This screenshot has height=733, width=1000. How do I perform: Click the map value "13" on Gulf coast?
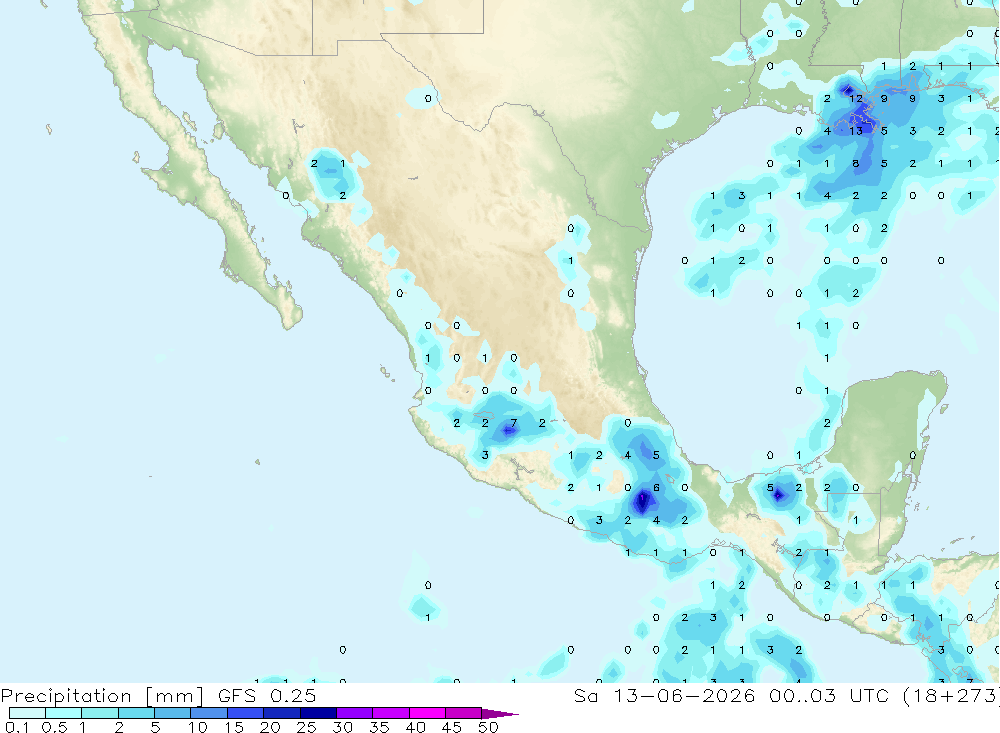click(x=856, y=131)
